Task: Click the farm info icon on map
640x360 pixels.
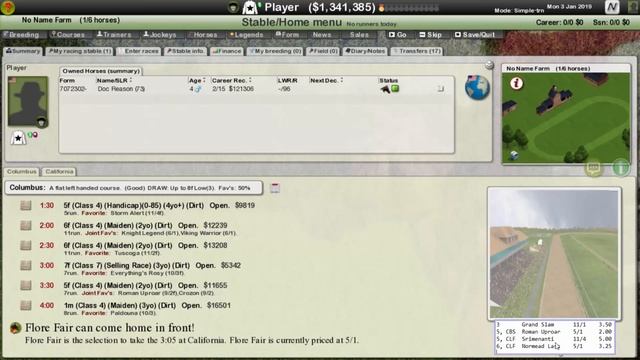Action: coord(516,83)
